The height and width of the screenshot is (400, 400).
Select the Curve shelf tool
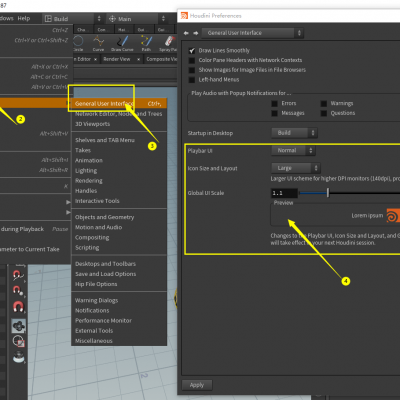pos(98,43)
